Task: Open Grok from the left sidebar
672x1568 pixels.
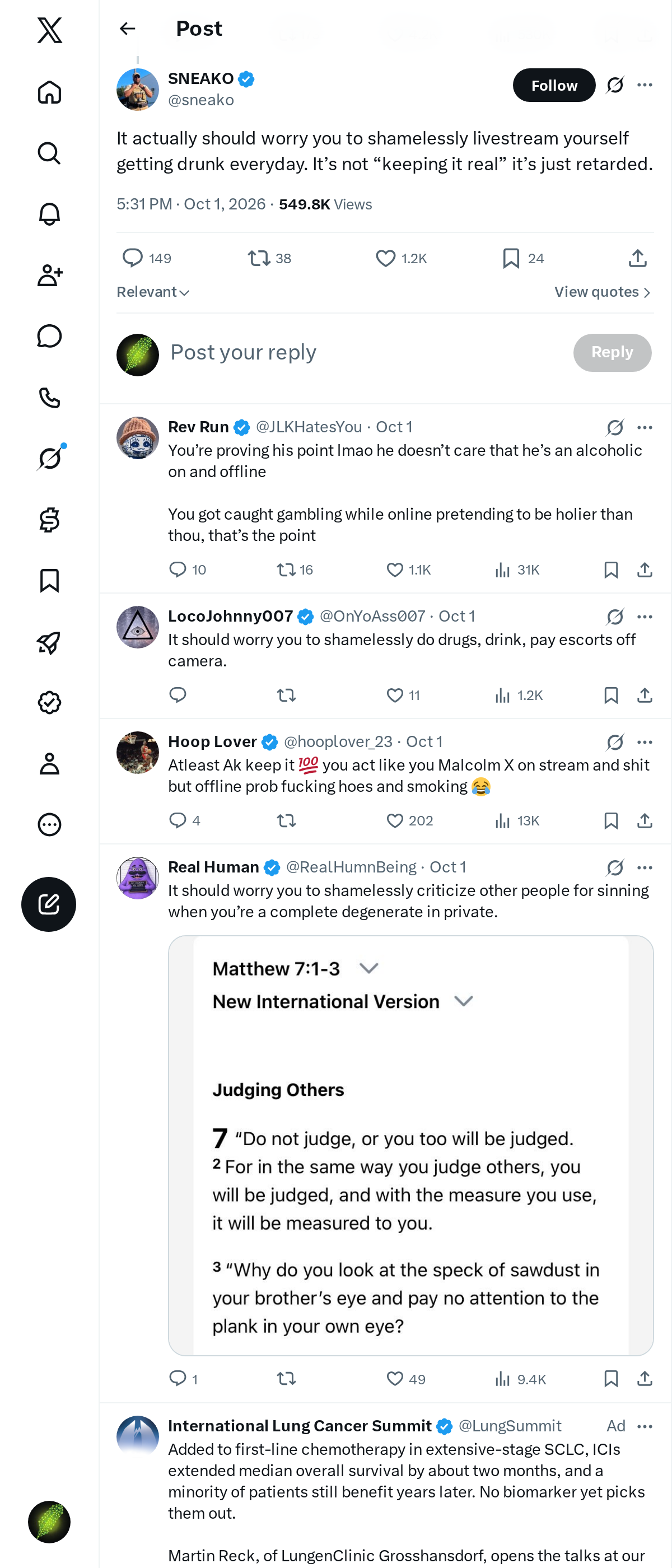Action: click(49, 458)
